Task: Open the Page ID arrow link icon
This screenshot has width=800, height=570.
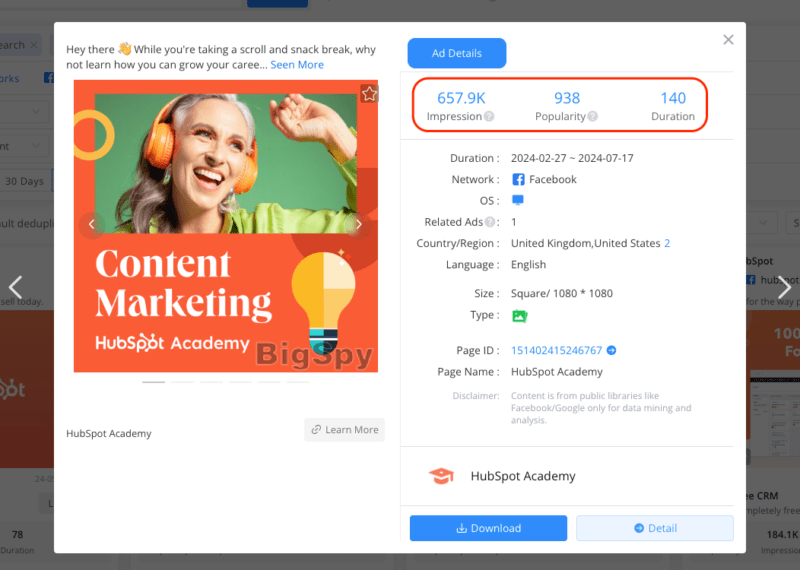Action: pos(611,351)
